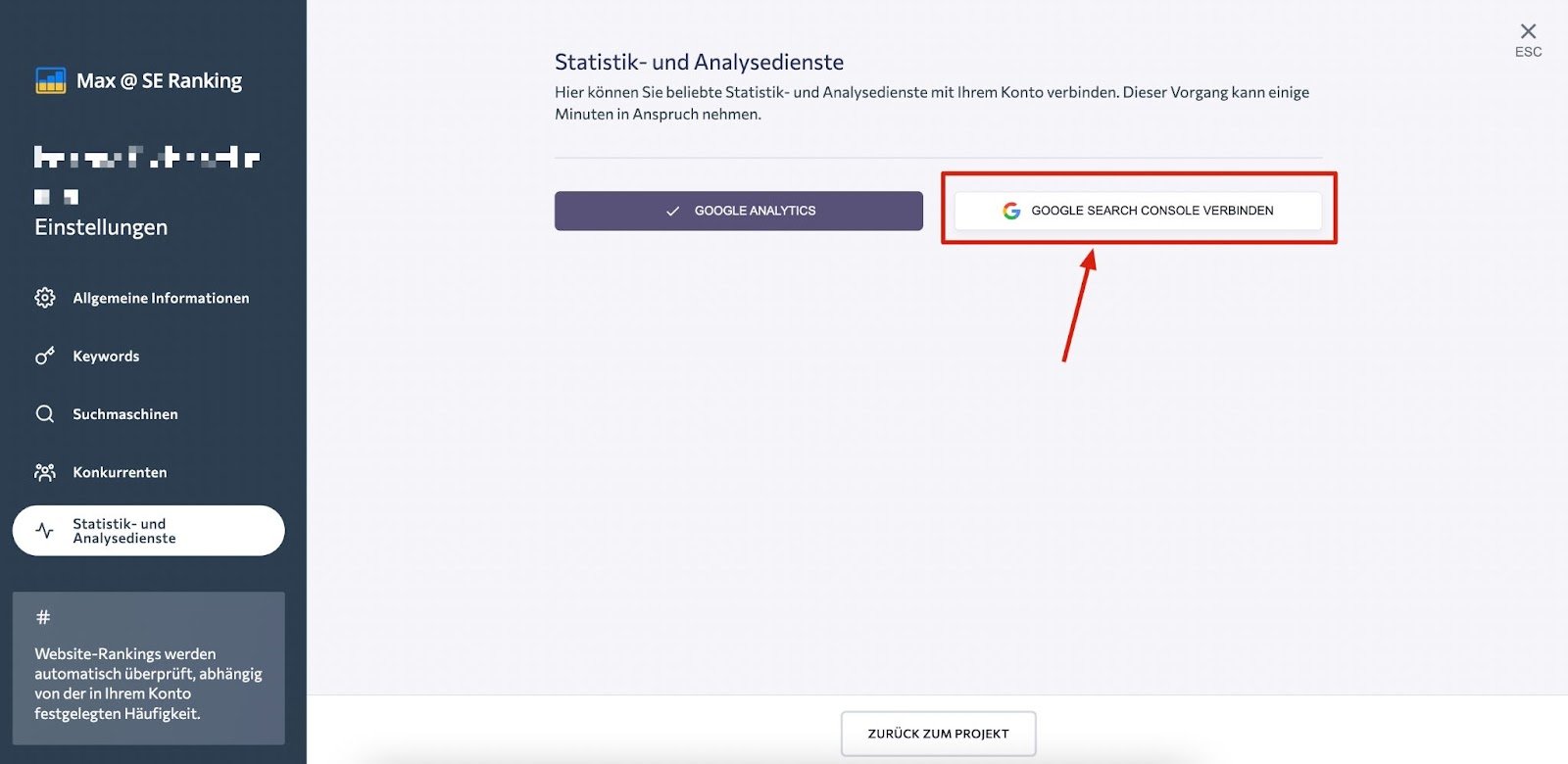
Task: Click the Einstellungen heading
Action: coord(101,227)
